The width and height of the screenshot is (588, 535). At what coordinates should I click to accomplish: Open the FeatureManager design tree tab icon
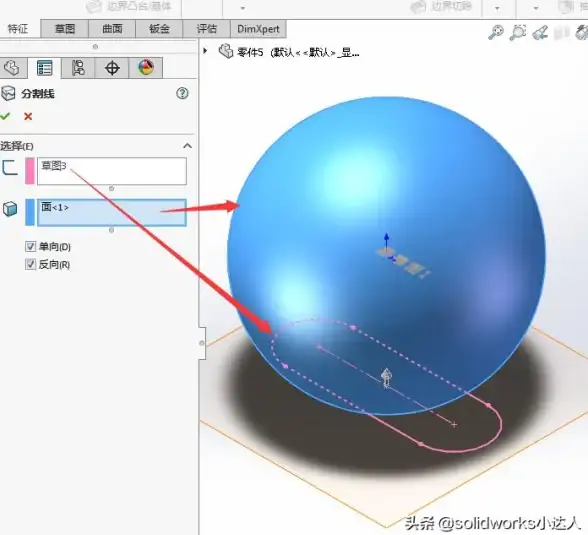point(13,68)
